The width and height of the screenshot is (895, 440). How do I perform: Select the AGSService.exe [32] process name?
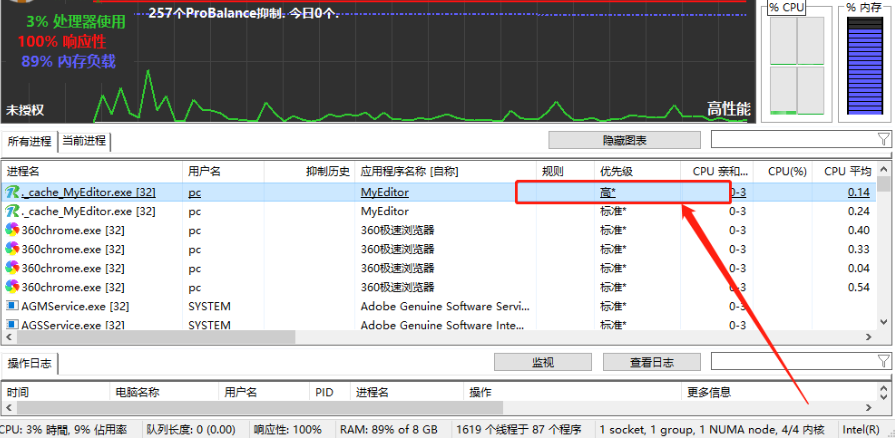coord(73,325)
